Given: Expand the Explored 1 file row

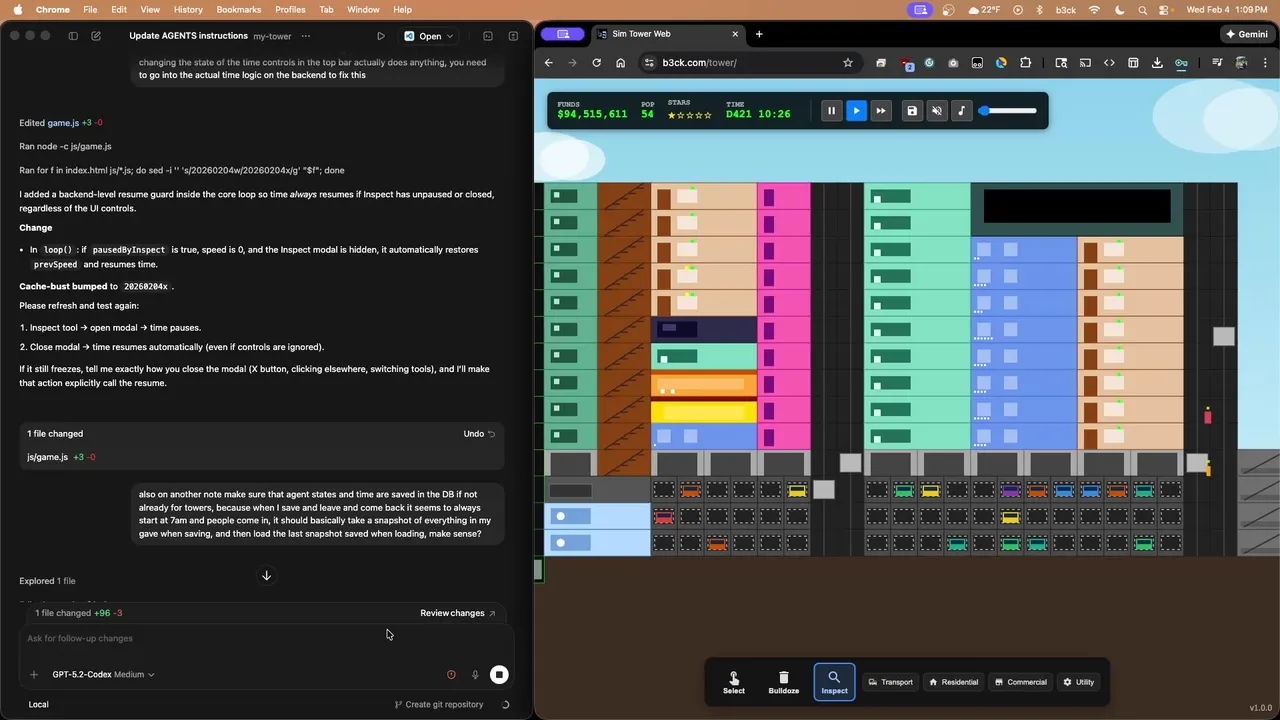Looking at the screenshot, I should coord(47,581).
